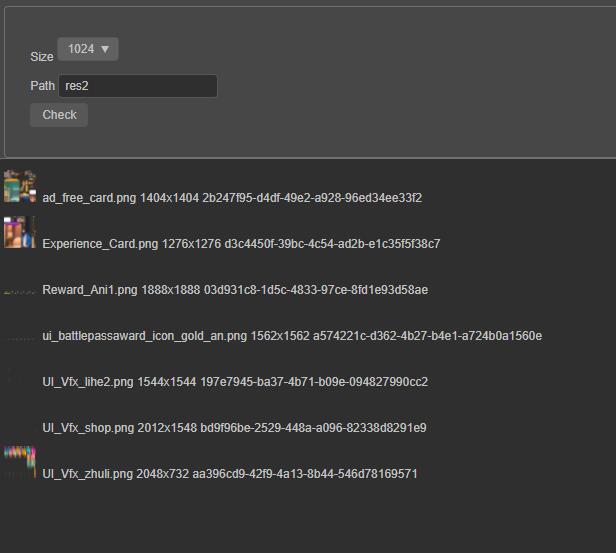The image size is (616, 553).
Task: Select the ad_free_card.png file name
Action: (89, 198)
